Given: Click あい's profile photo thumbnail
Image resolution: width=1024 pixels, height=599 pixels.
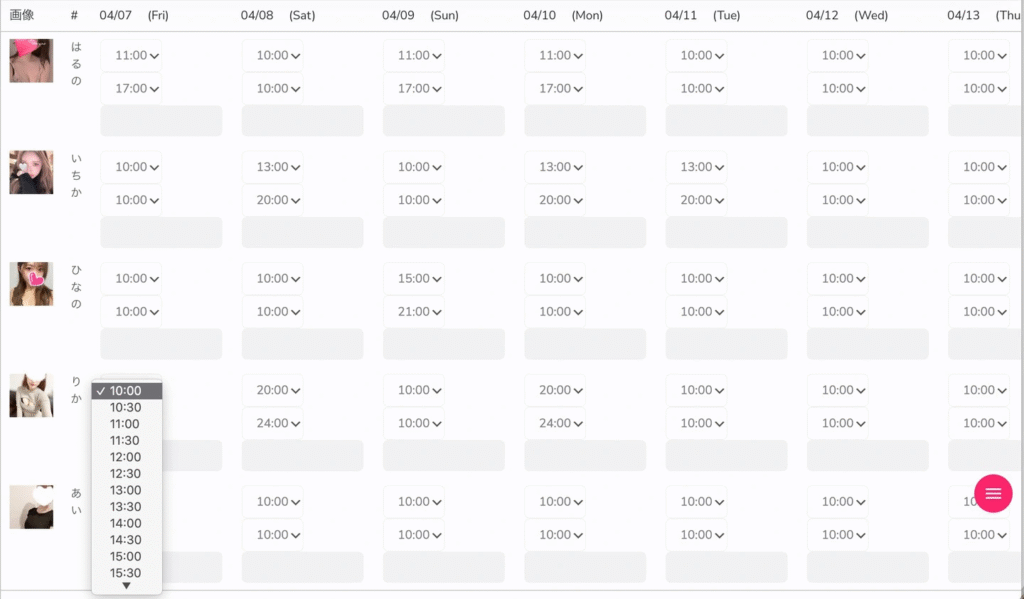Looking at the screenshot, I should pyautogui.click(x=31, y=507).
